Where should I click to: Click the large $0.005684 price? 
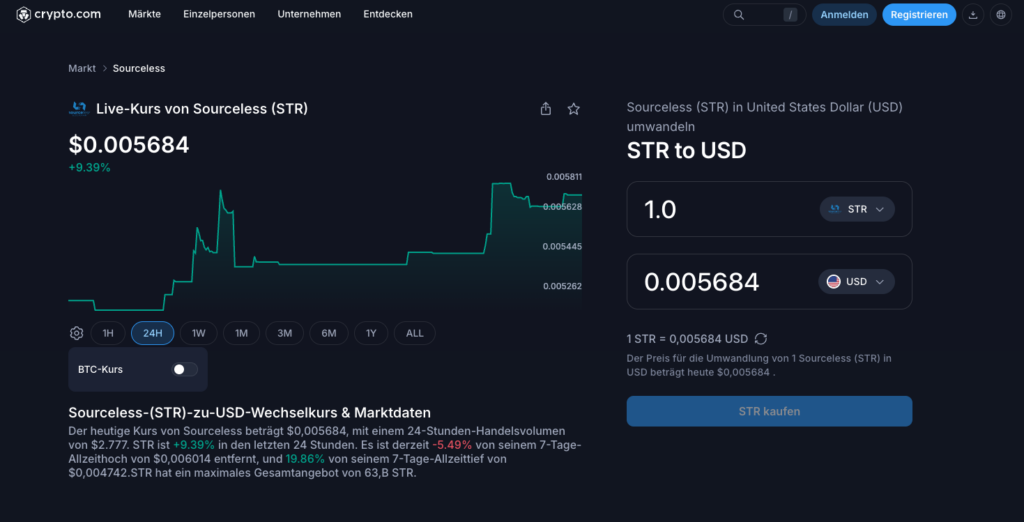tap(129, 144)
